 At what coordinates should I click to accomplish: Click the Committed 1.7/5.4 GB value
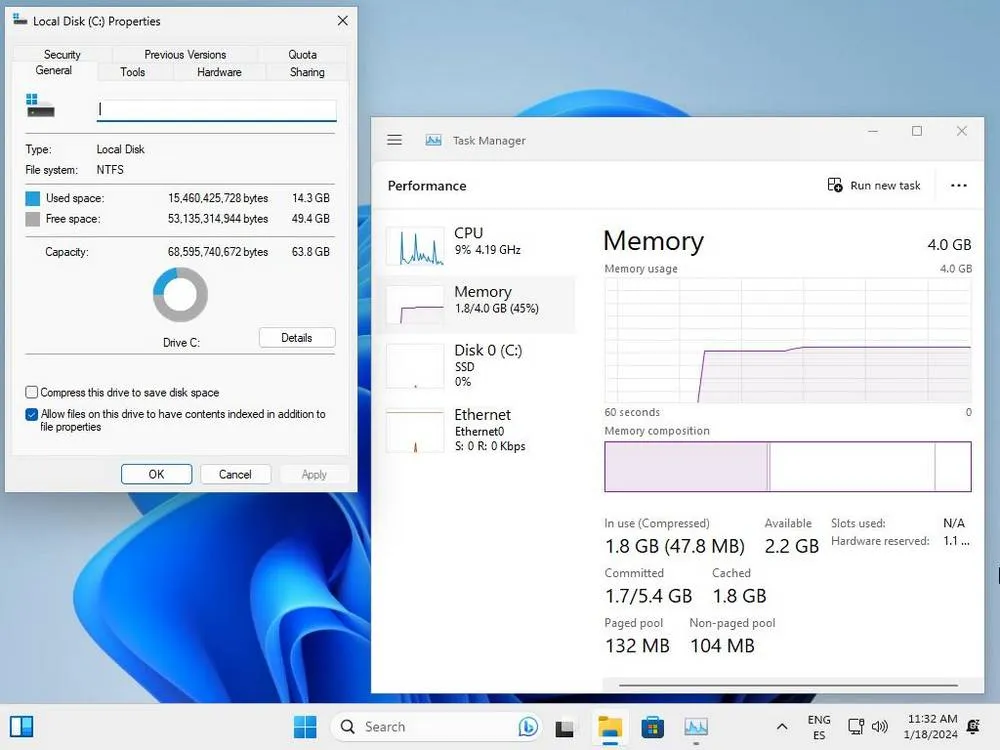648,596
